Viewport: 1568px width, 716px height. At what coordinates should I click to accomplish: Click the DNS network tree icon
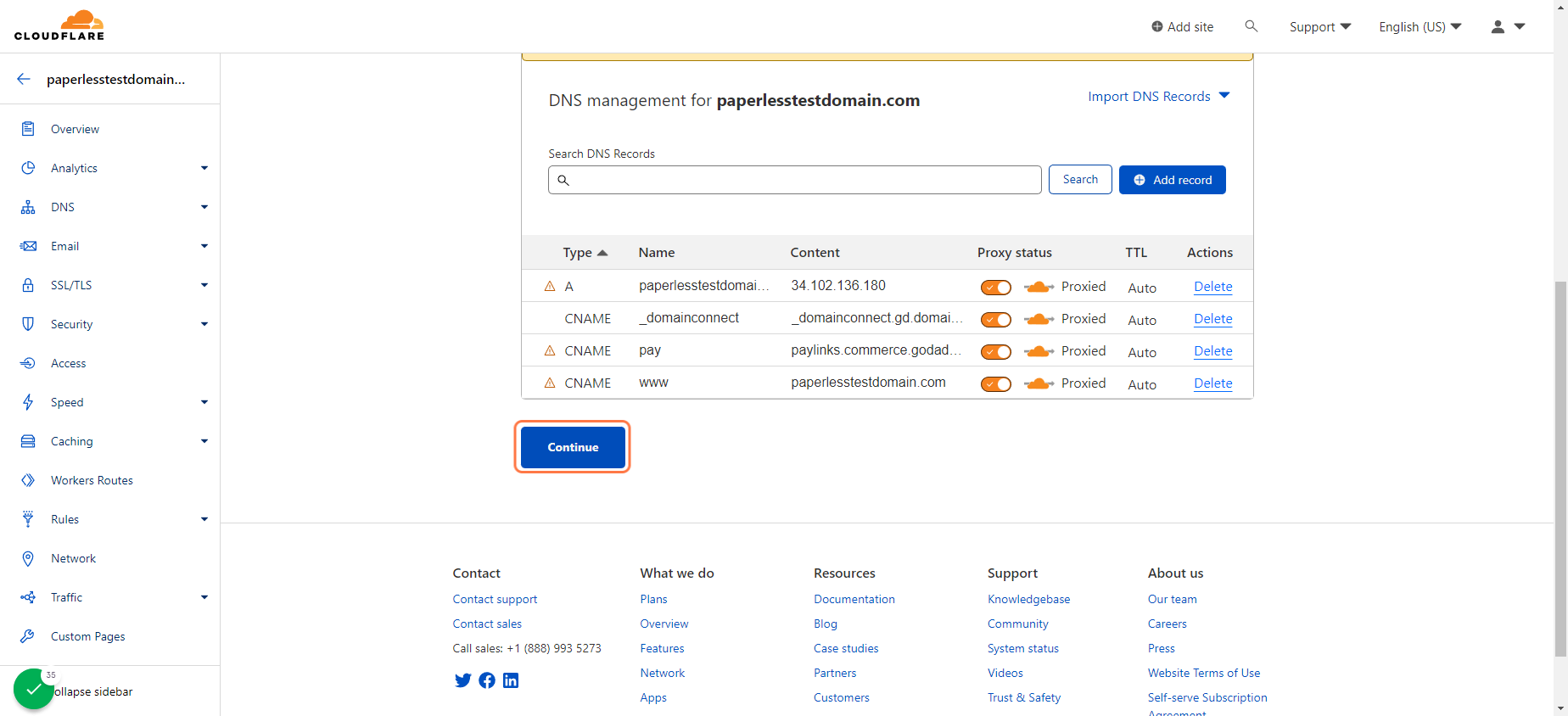click(28, 207)
